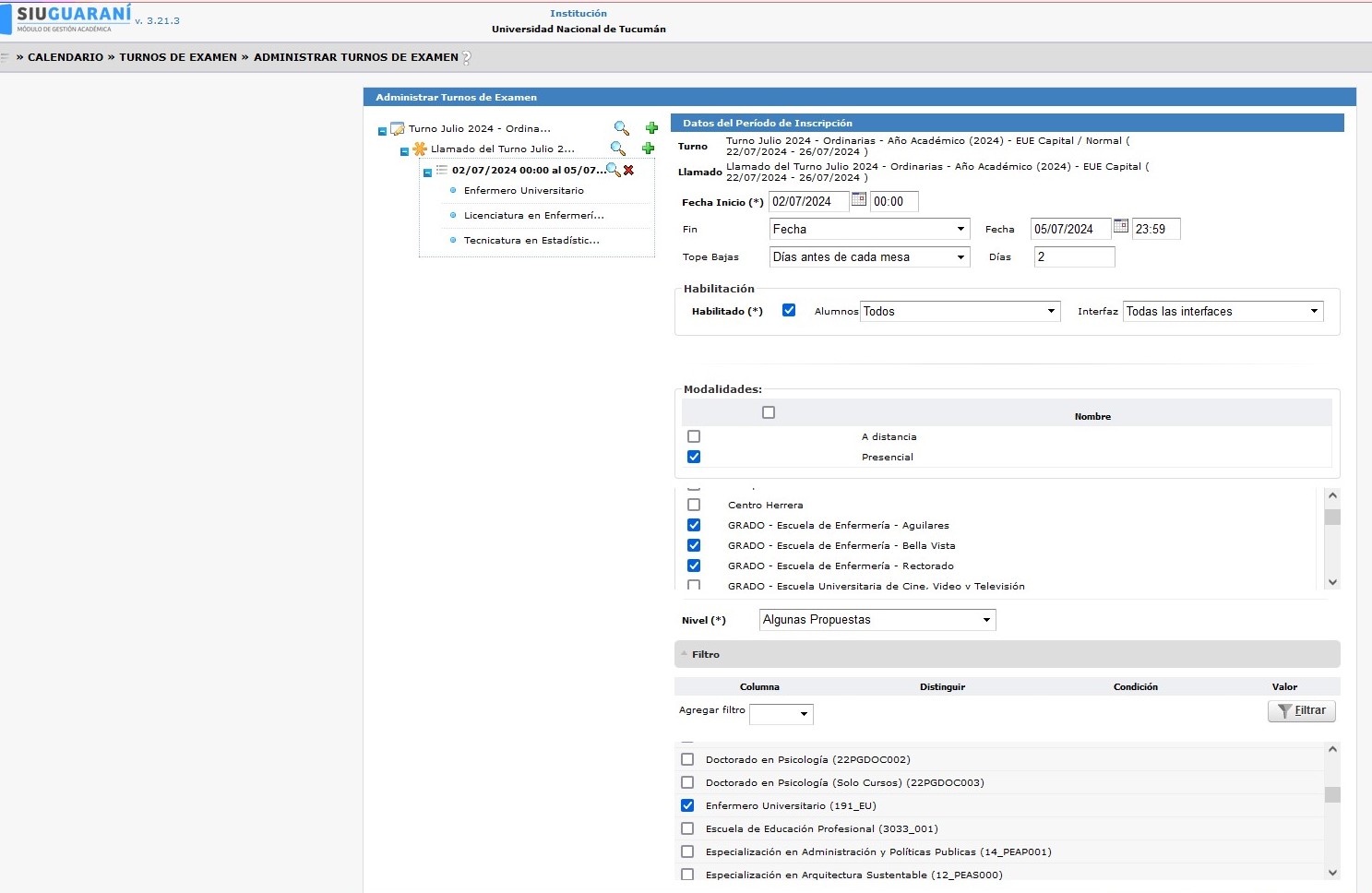Viewport: 1372px width, 893px height.
Task: Click the magnifier icon beside Turno Julio 2024
Action: click(621, 128)
